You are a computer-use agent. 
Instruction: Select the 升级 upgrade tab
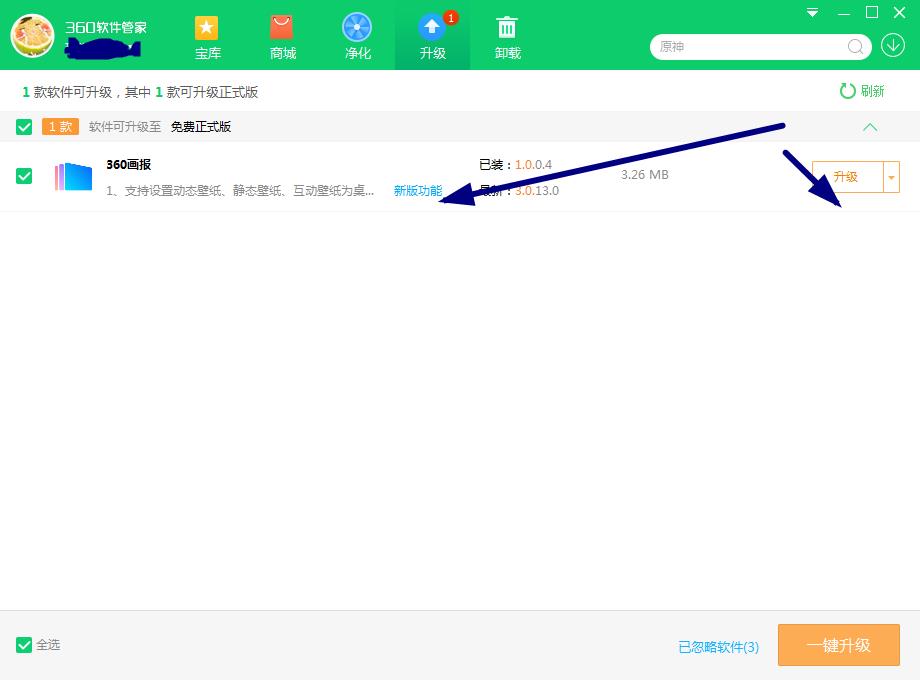pyautogui.click(x=432, y=36)
